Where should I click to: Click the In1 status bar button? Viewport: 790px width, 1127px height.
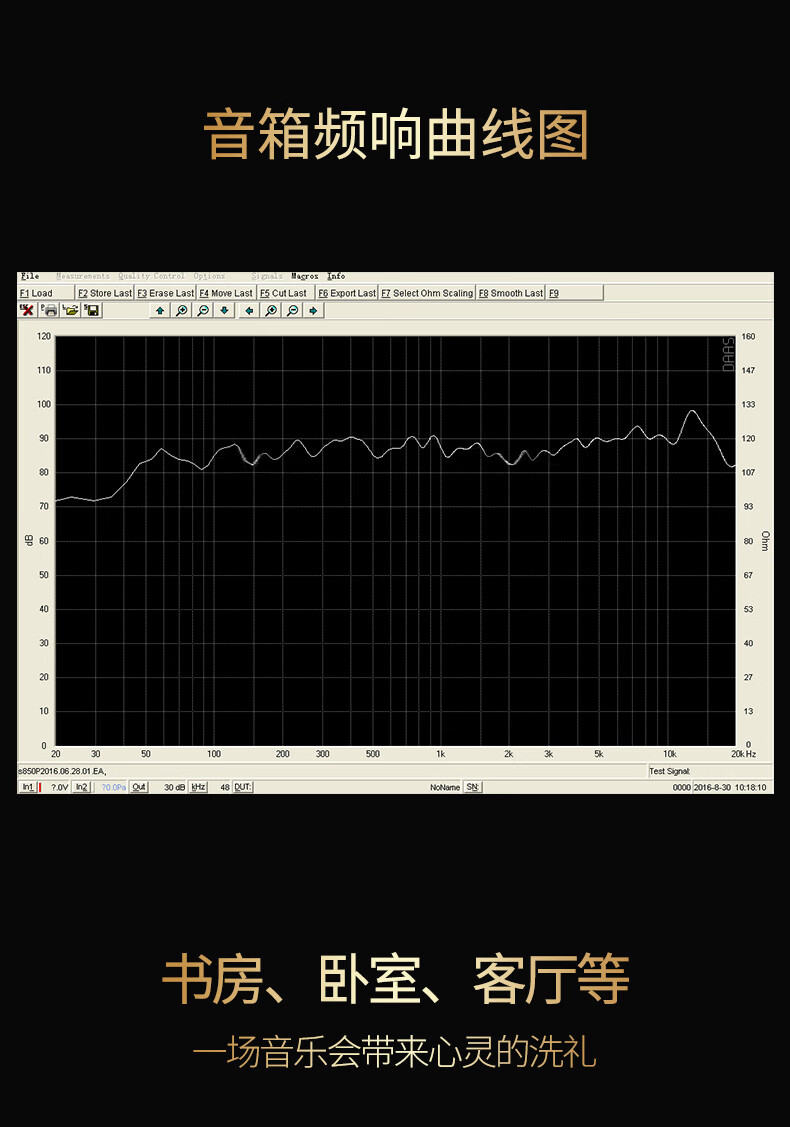click(x=27, y=787)
